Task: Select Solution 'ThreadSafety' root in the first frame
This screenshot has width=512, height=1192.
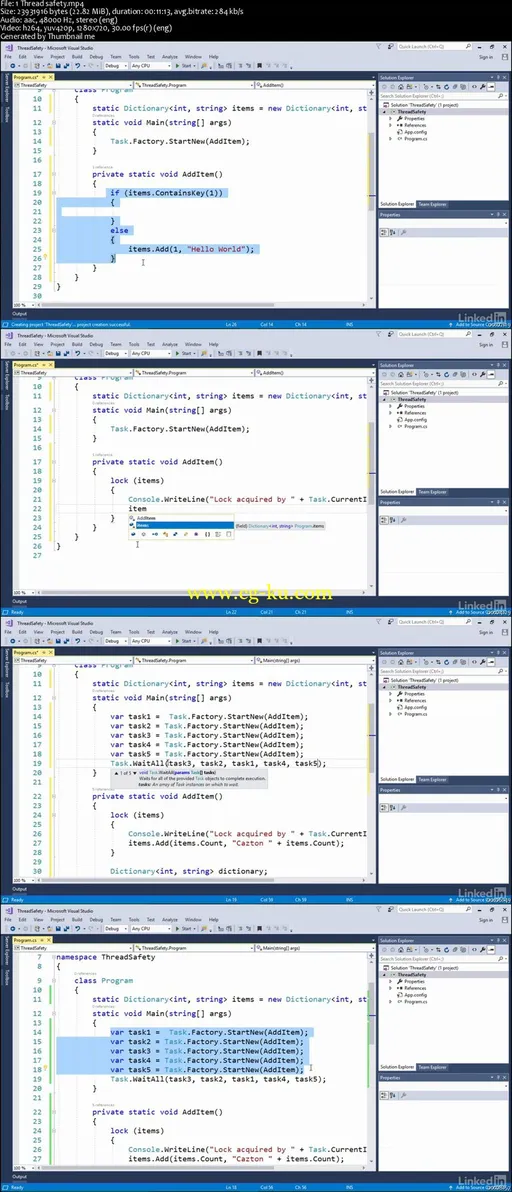Action: pos(422,105)
